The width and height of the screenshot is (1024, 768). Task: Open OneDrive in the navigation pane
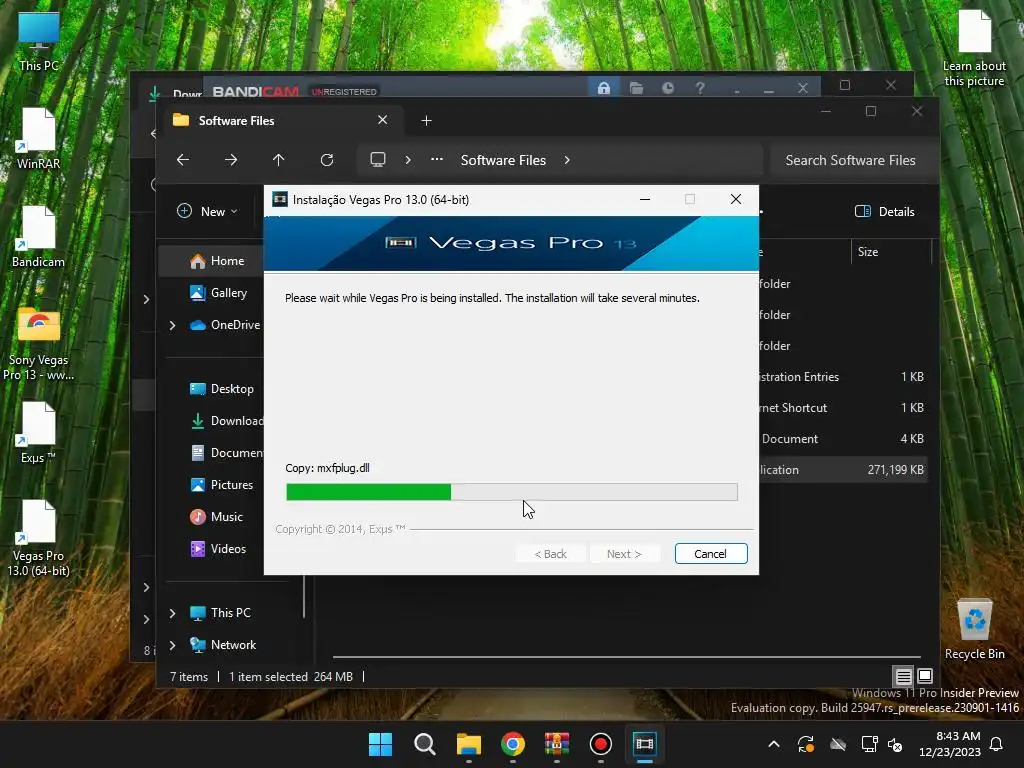click(225, 325)
